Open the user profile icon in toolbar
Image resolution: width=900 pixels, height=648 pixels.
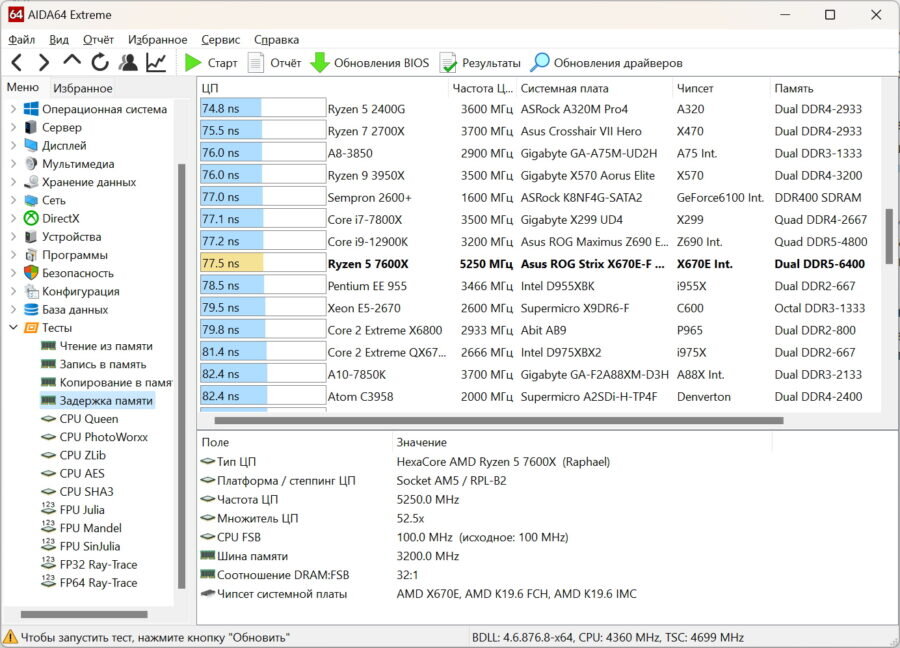tap(128, 62)
